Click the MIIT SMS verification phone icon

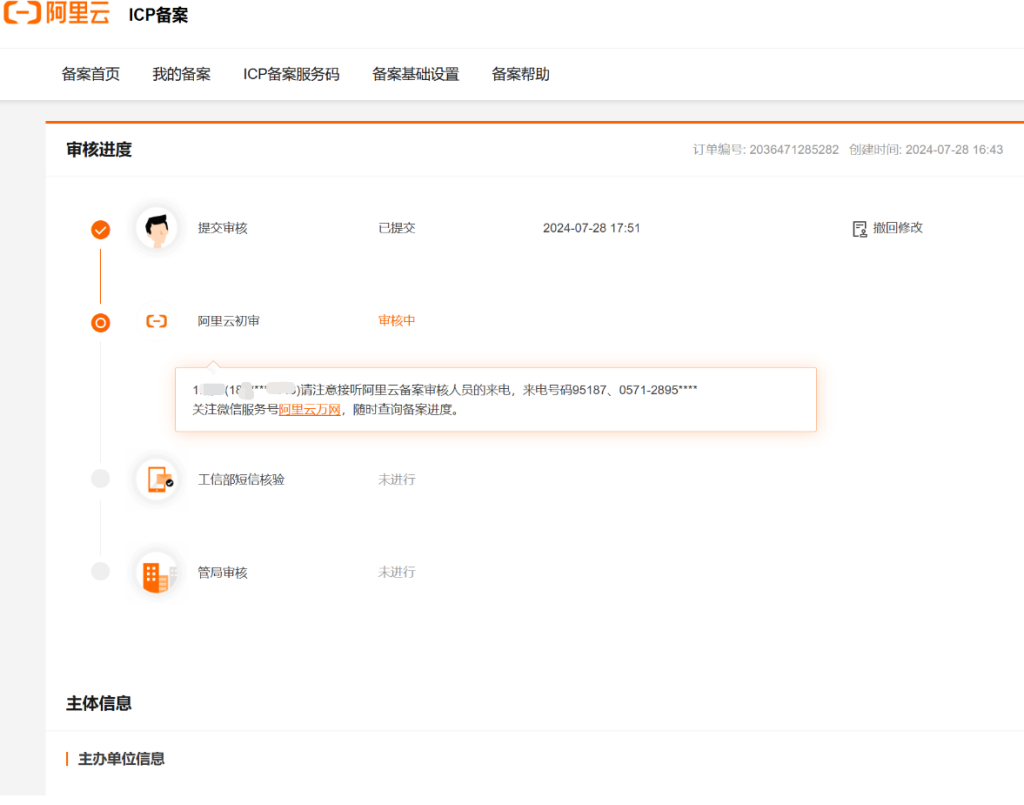(157, 480)
